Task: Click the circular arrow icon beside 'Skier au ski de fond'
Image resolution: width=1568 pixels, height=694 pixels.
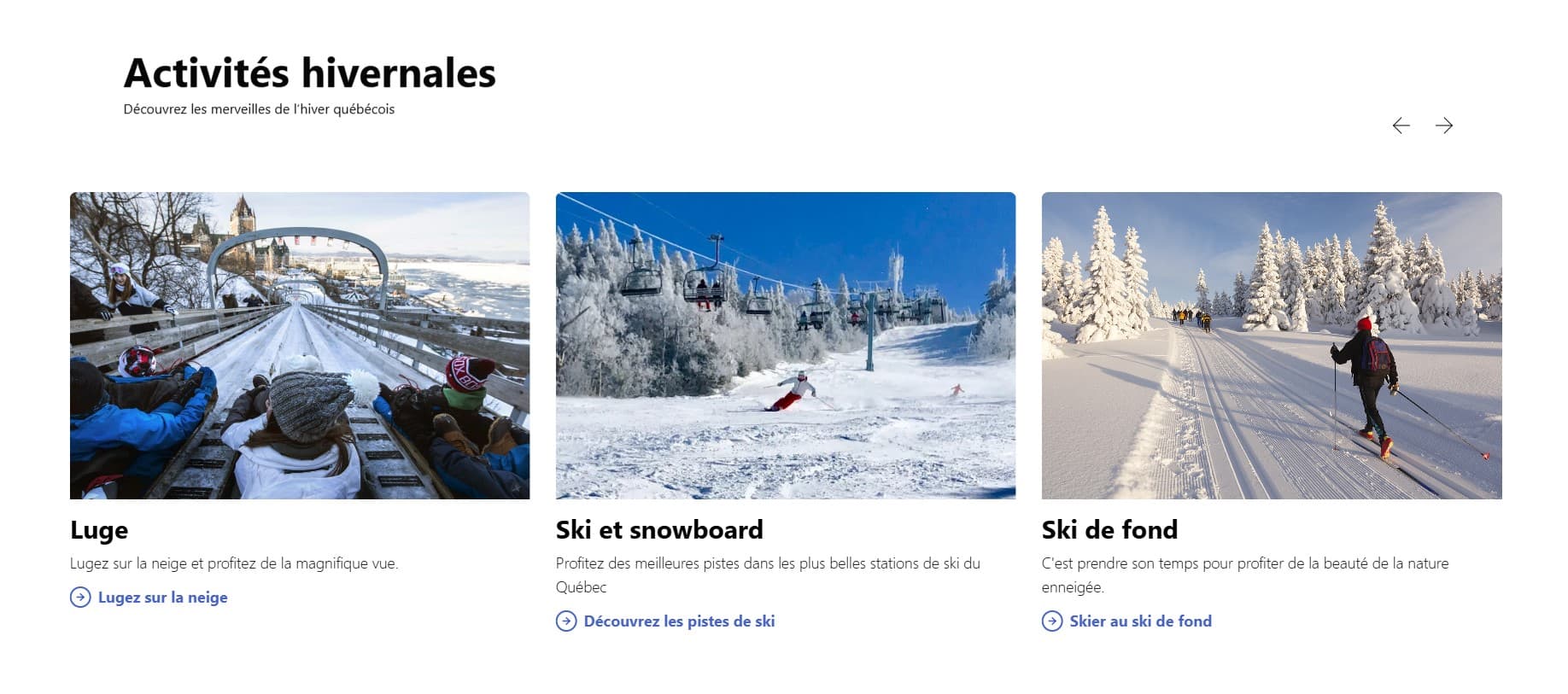Action: click(1050, 621)
